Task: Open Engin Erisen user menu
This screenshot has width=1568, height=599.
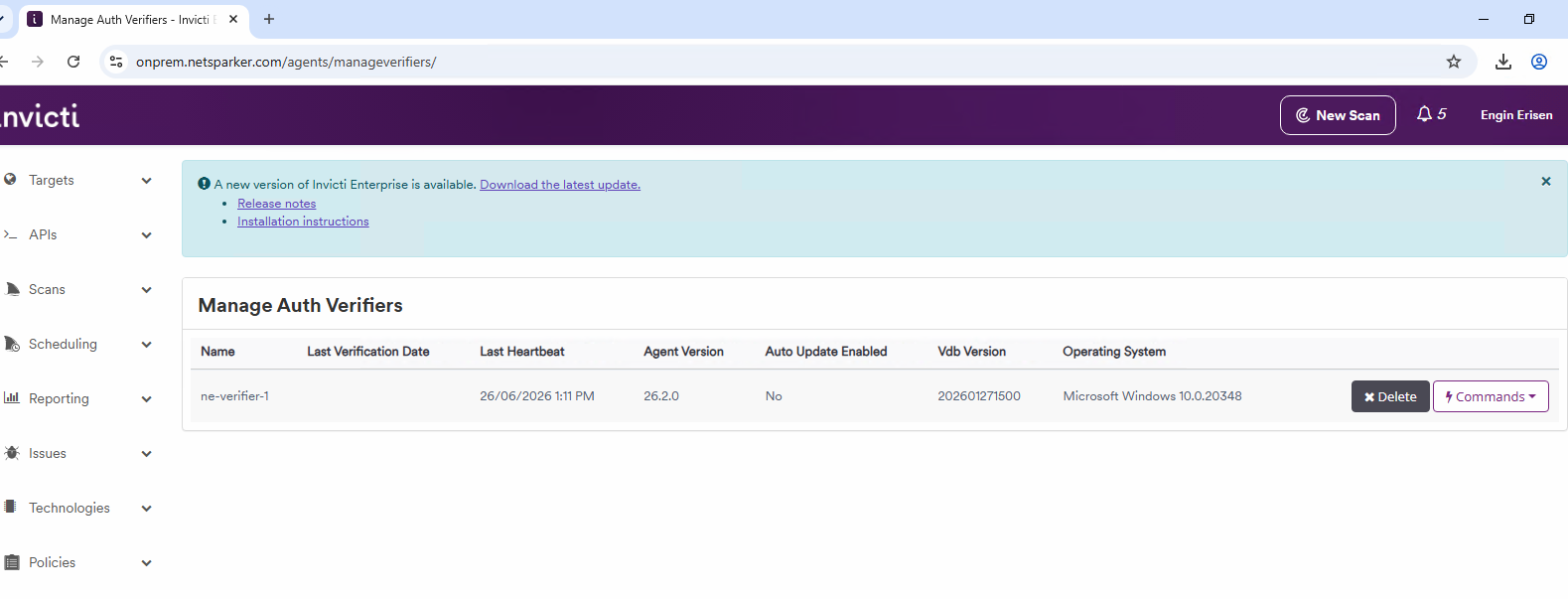Action: click(x=1516, y=115)
